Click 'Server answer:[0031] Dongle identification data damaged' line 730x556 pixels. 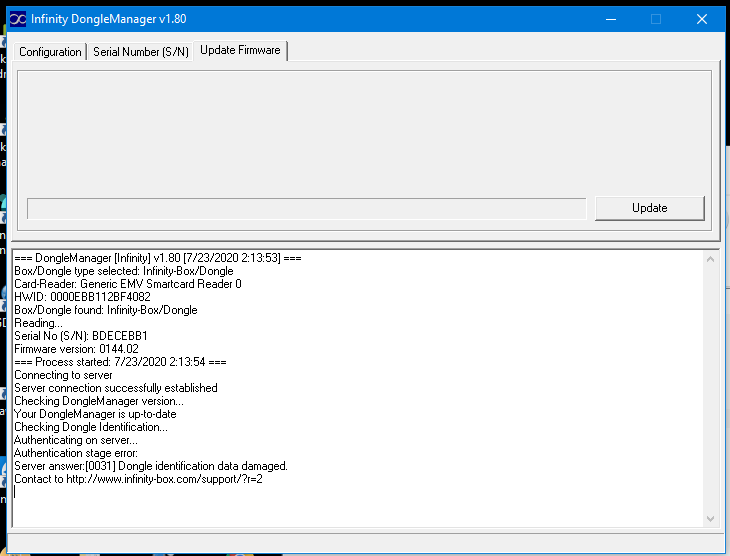tap(151, 467)
